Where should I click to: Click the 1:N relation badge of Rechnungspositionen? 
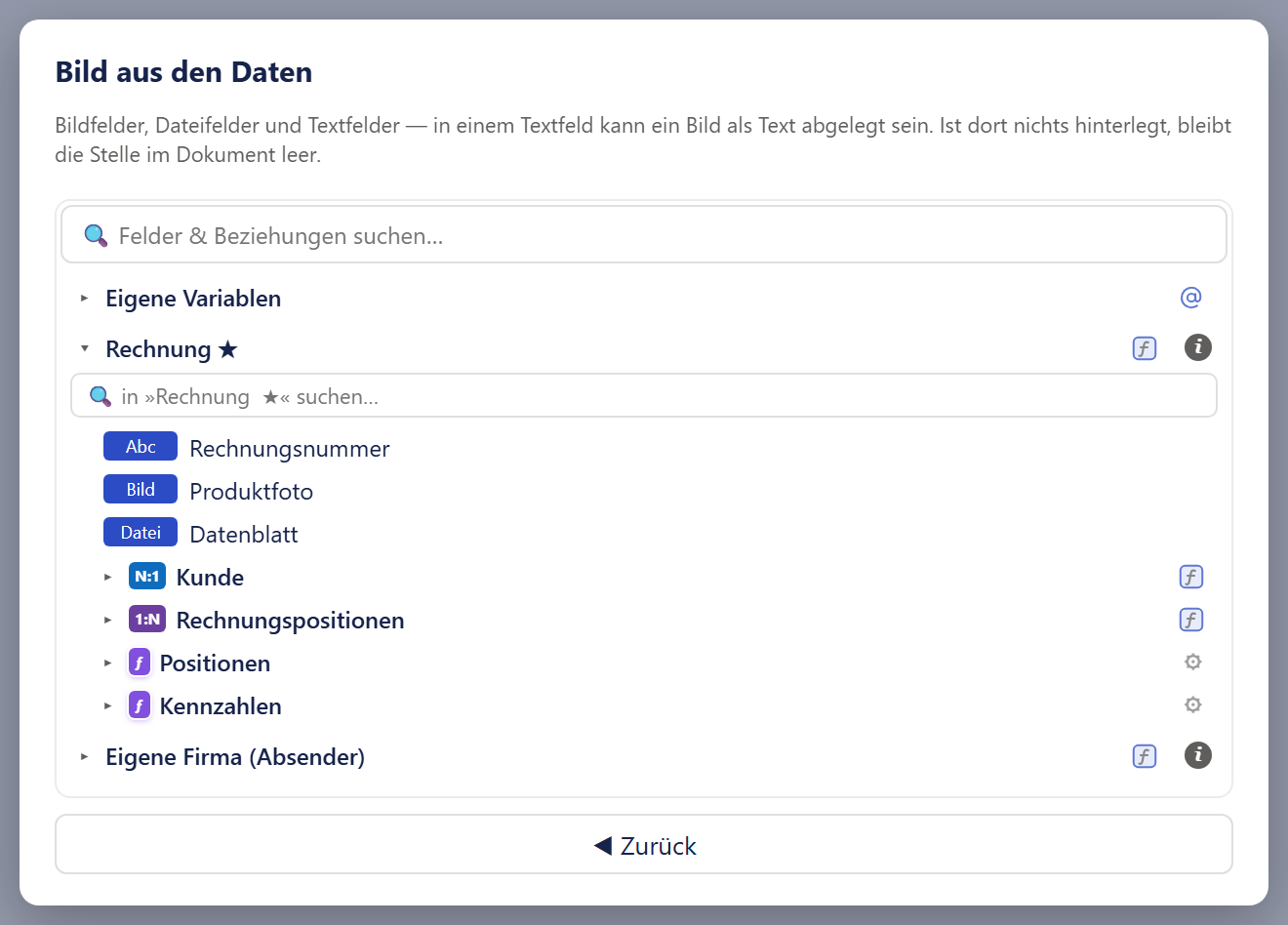147,620
